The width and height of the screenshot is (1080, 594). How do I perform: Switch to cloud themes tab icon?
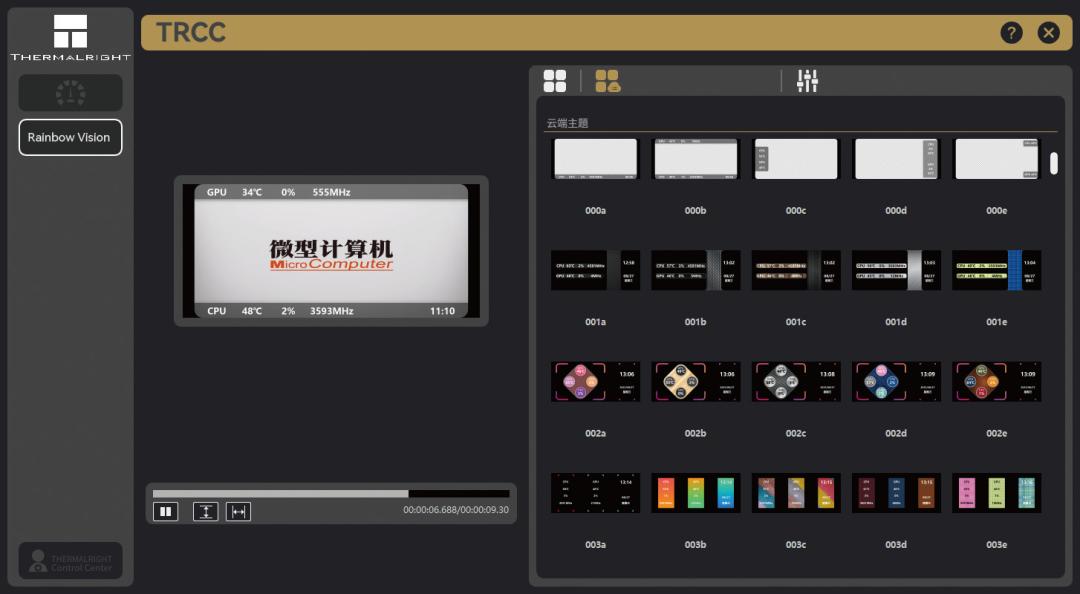[x=608, y=81]
